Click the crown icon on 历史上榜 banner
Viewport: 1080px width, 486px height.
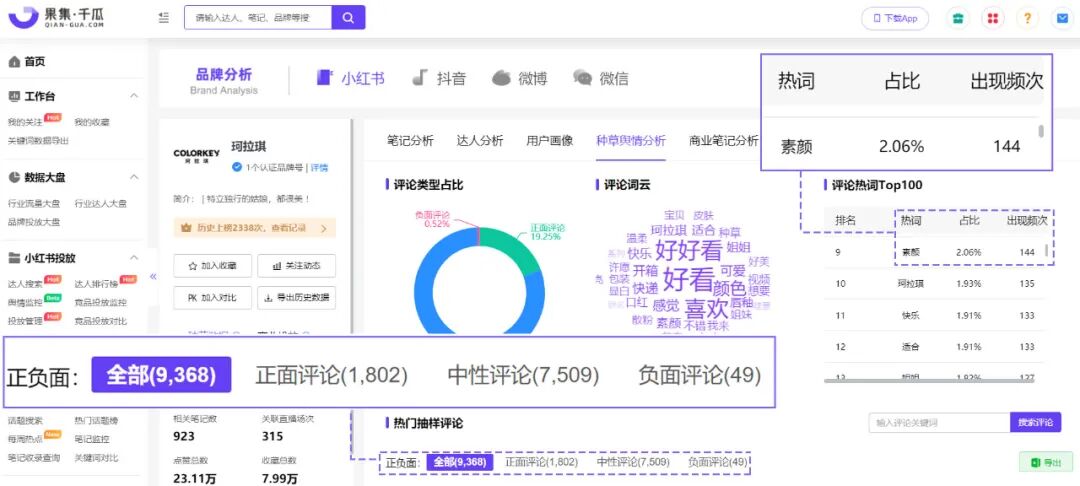tap(185, 228)
